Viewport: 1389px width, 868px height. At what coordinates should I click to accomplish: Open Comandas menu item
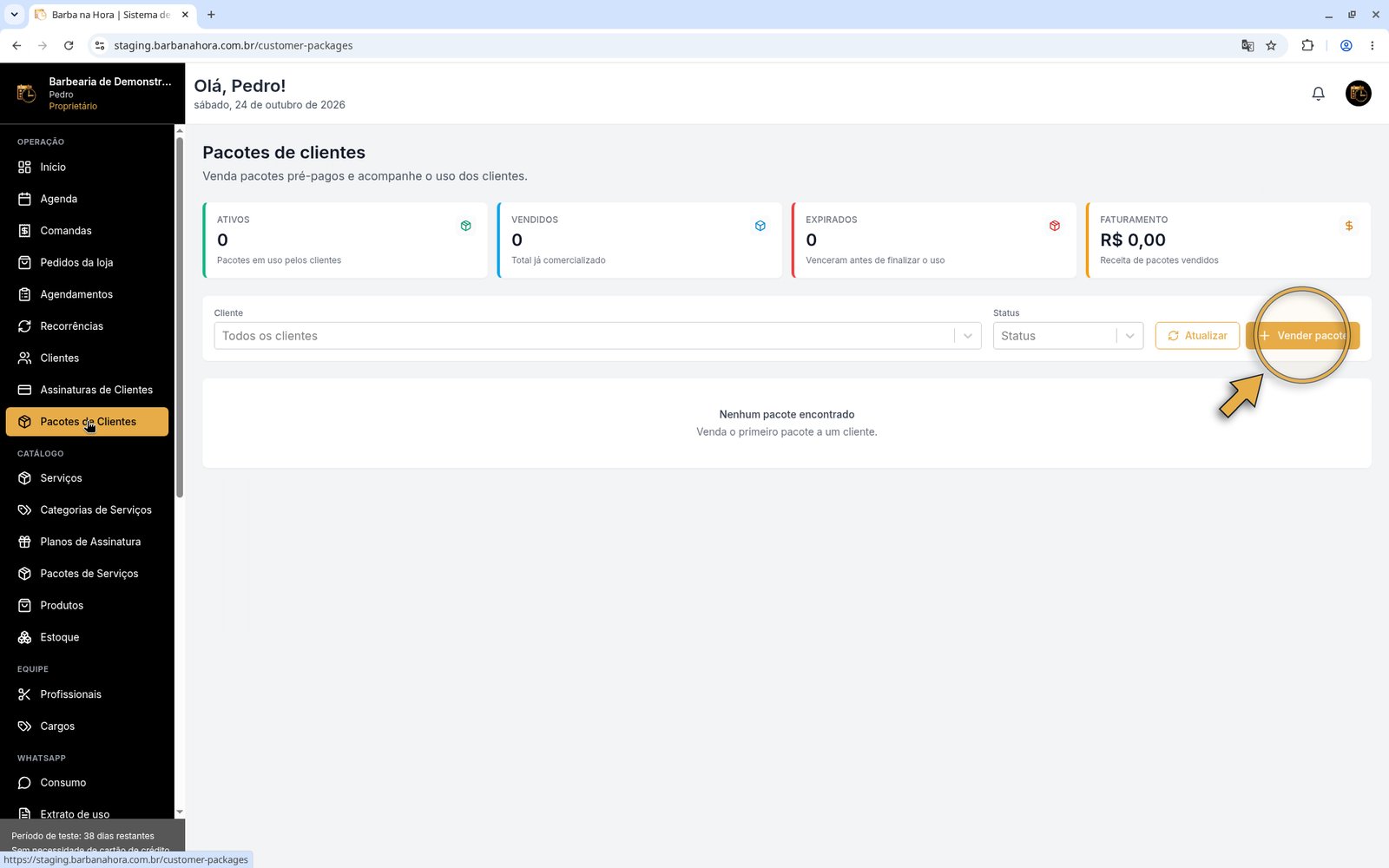pyautogui.click(x=87, y=231)
